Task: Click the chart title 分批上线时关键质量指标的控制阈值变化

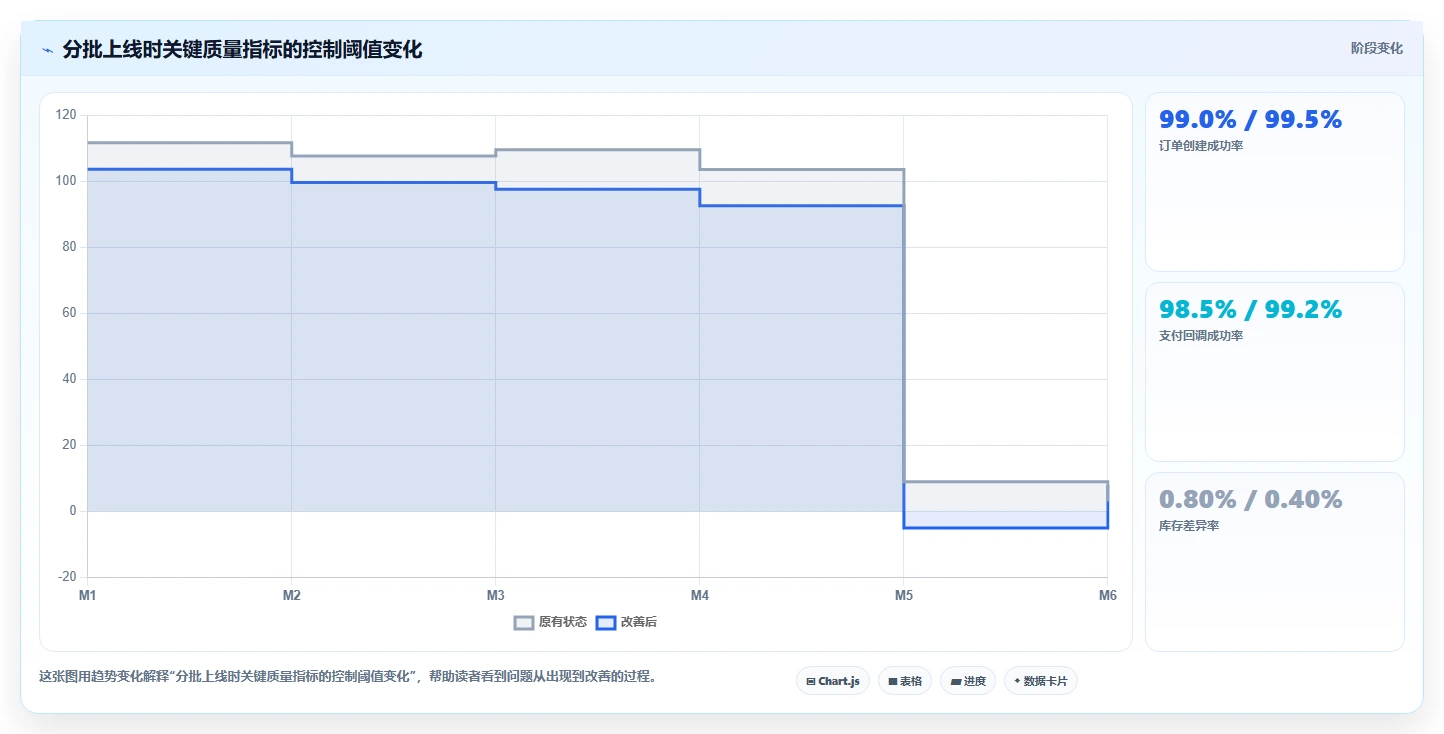Action: (242, 50)
